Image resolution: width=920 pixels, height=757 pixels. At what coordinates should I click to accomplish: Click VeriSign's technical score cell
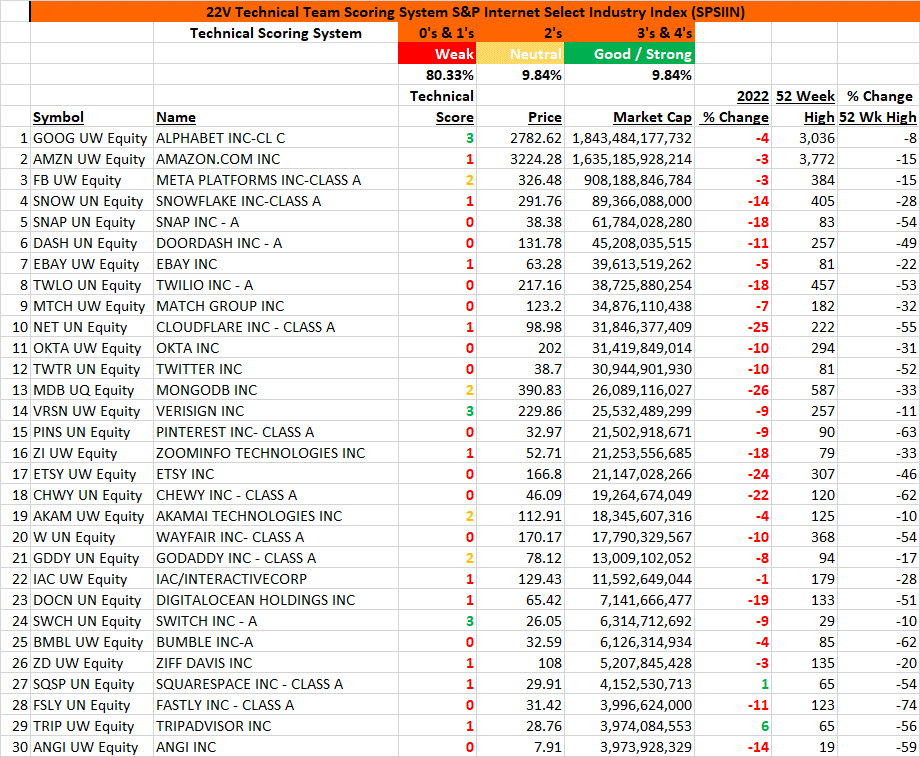tap(437, 411)
